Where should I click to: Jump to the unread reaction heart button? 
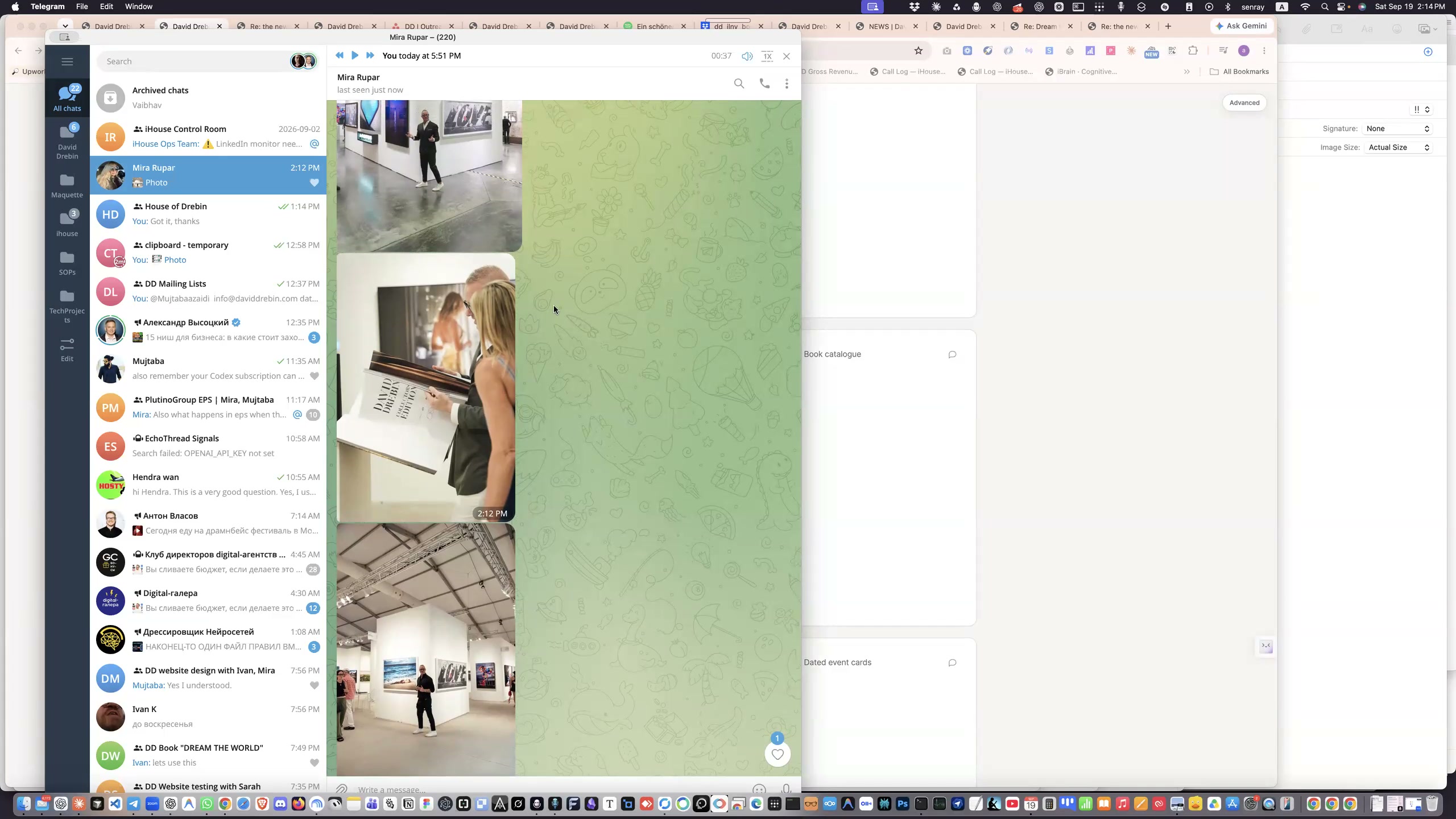777,754
